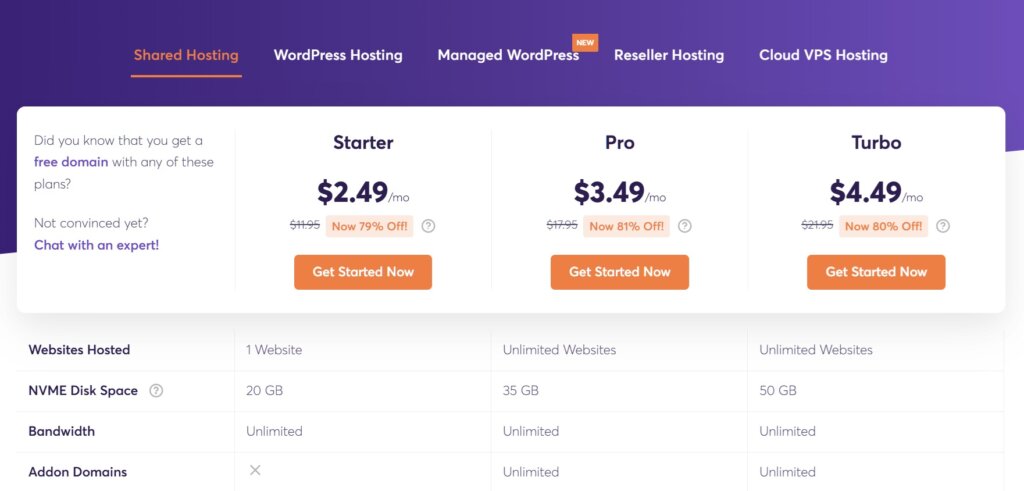Open the Chat with an expert link
Viewport: 1024px width, 491px height.
96,245
